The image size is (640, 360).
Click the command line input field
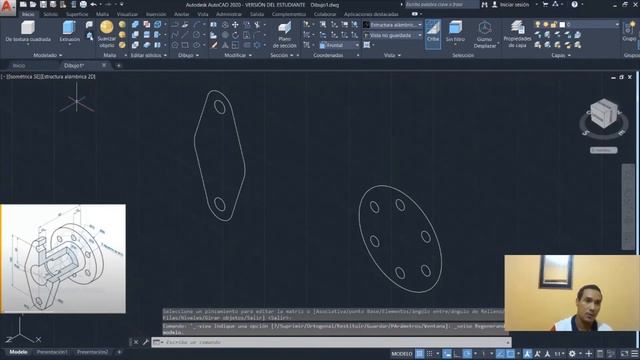(331, 342)
